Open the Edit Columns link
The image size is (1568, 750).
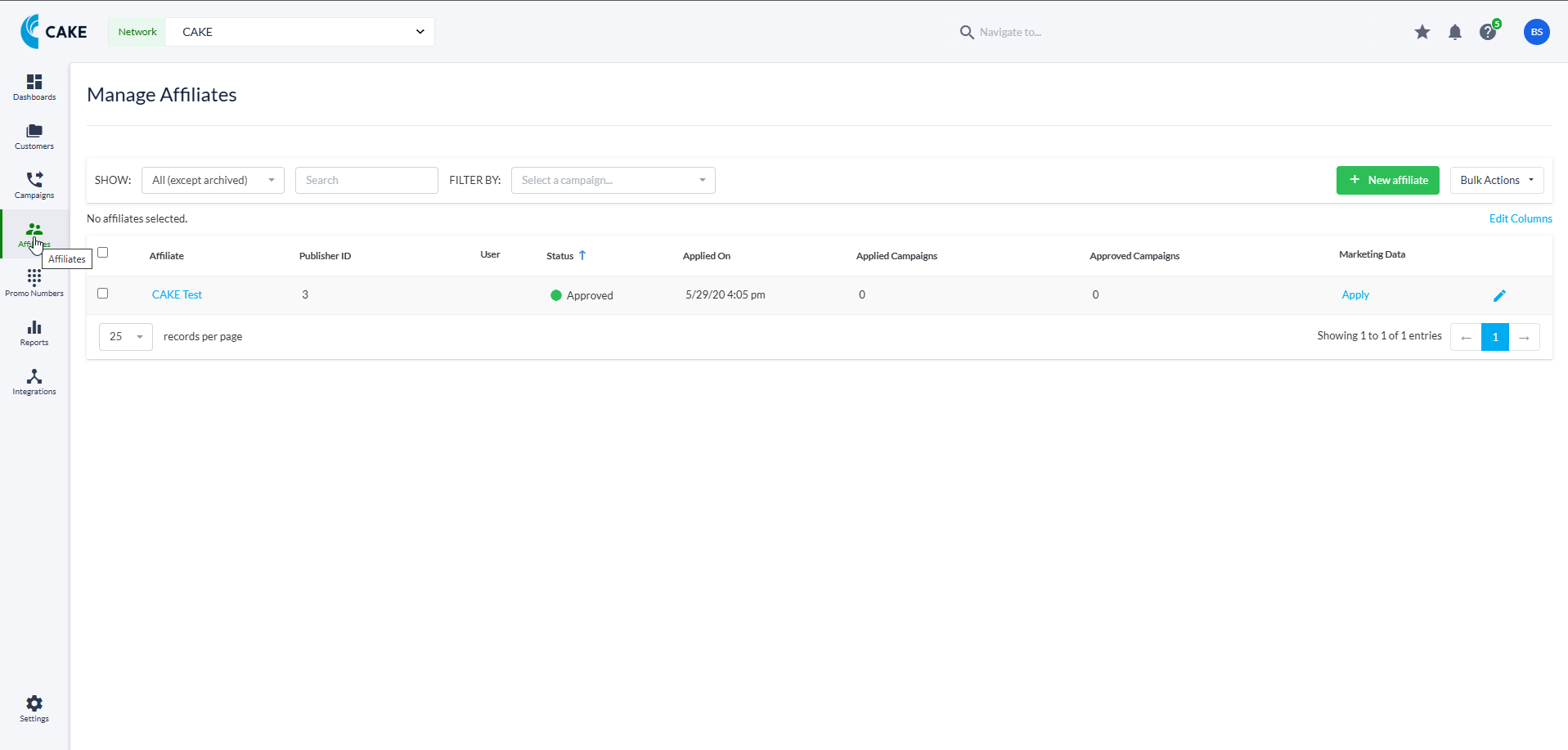(1521, 218)
